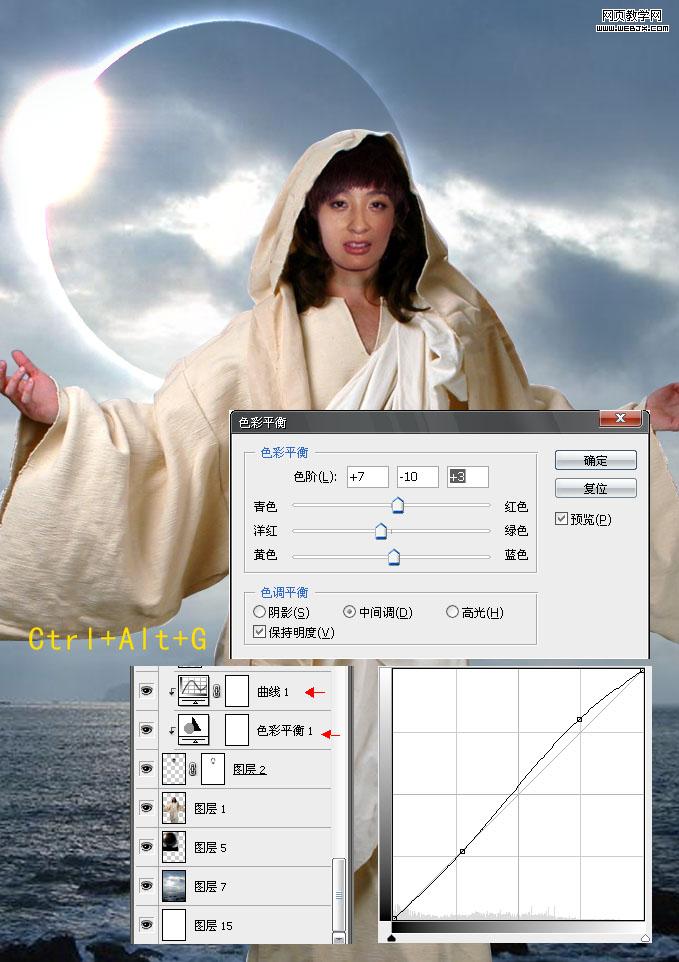The height and width of the screenshot is (962, 679).
Task: Hide the 图层 1 layer
Action: coord(146,807)
